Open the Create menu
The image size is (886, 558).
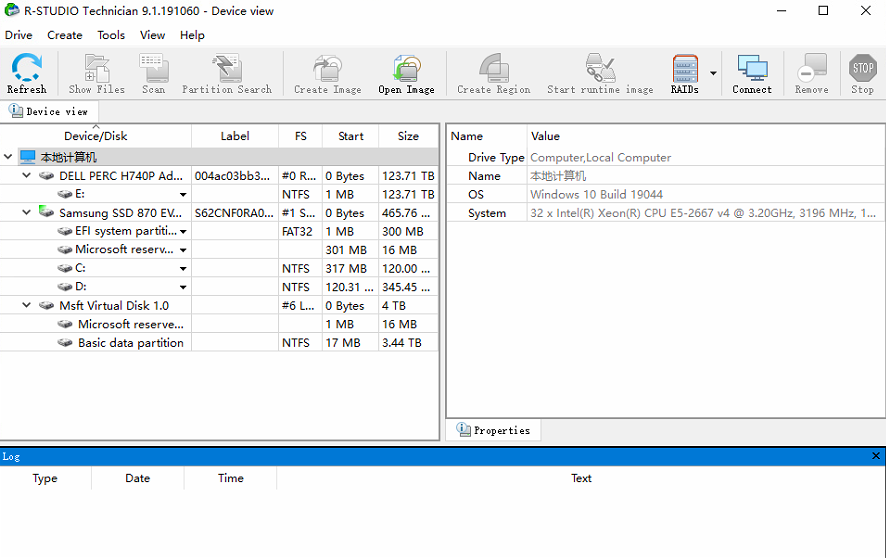click(x=65, y=35)
